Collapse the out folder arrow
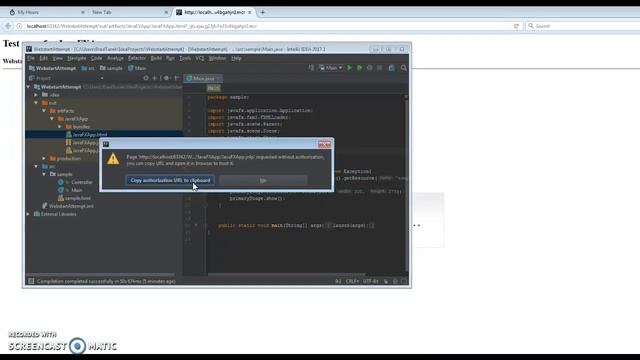The width and height of the screenshot is (640, 360). 36,103
